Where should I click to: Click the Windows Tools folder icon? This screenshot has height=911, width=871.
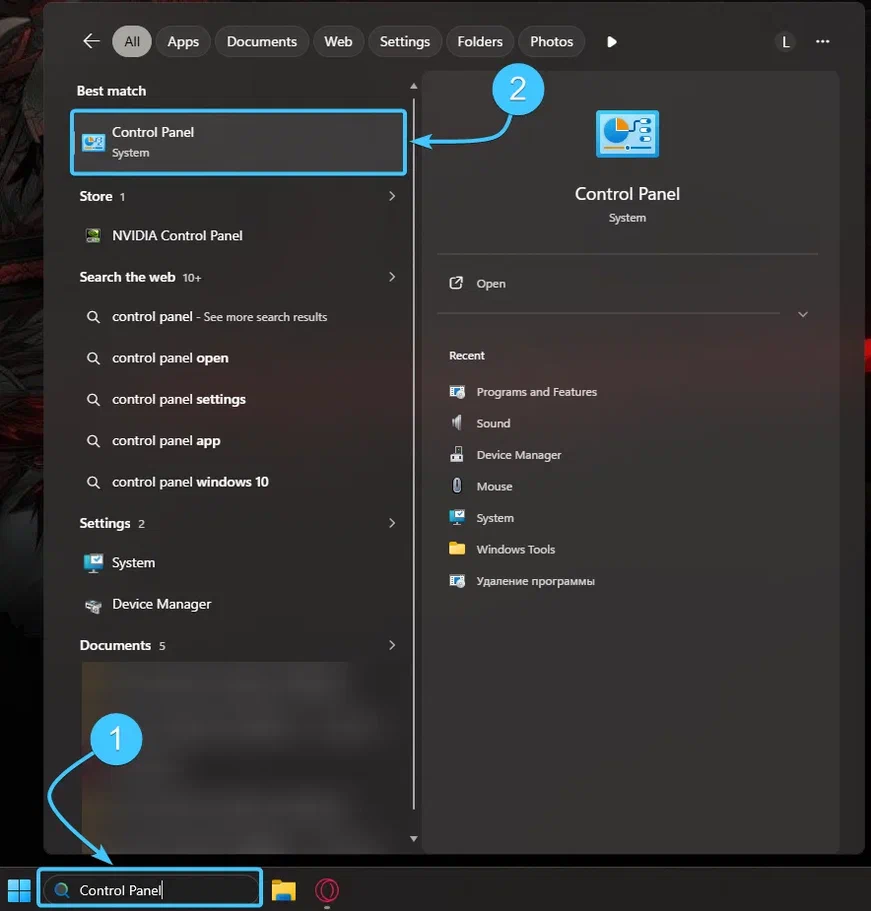[457, 548]
